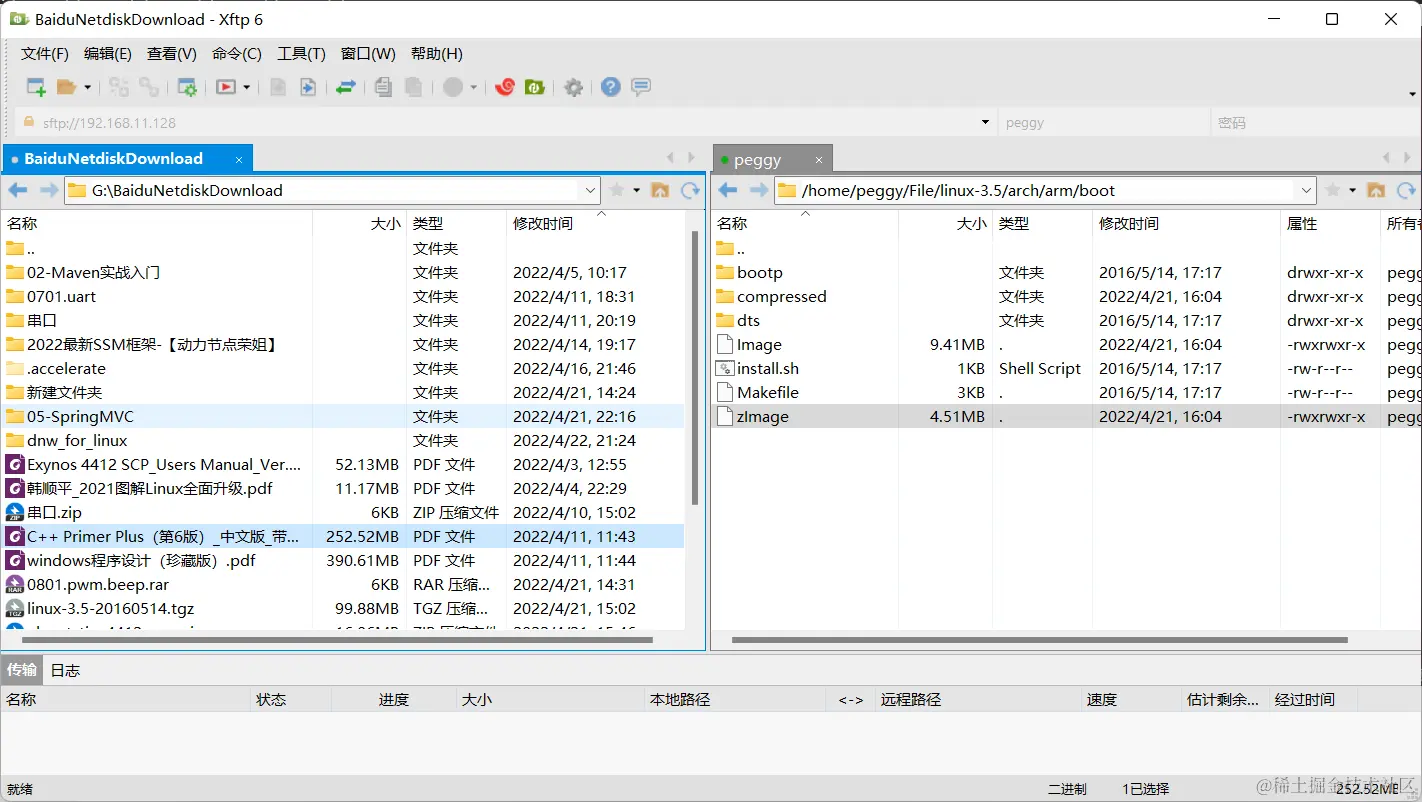Sort local files by 修改时间 column
The image size is (1422, 802).
(x=596, y=223)
